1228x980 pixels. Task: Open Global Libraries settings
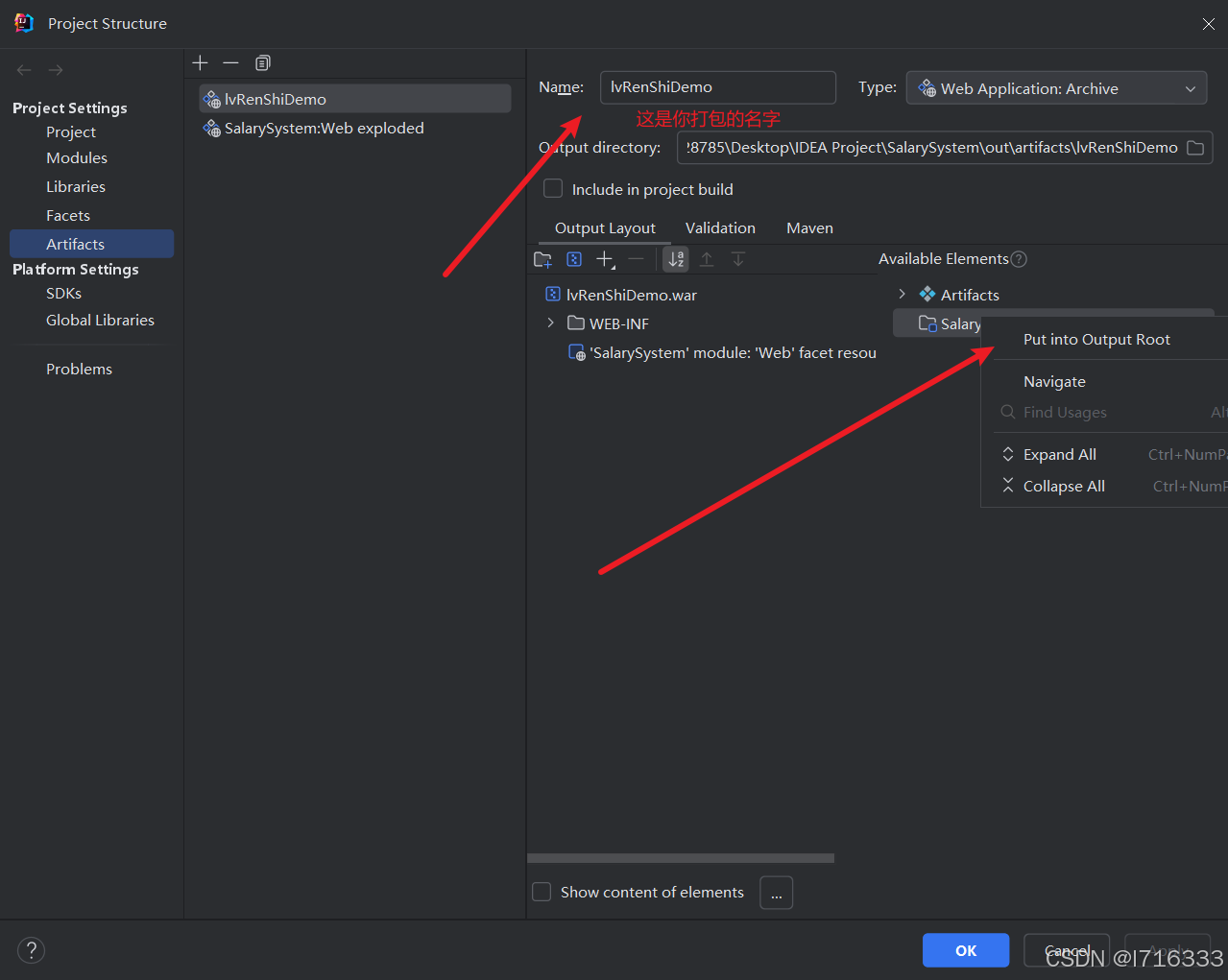[x=100, y=321]
